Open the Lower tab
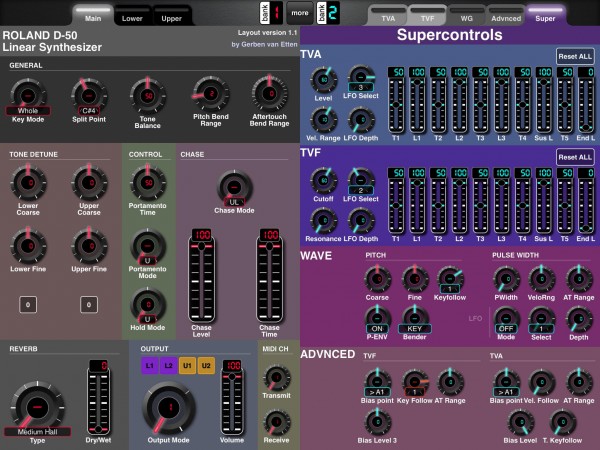Image resolution: width=600 pixels, height=450 pixels. 132,15
